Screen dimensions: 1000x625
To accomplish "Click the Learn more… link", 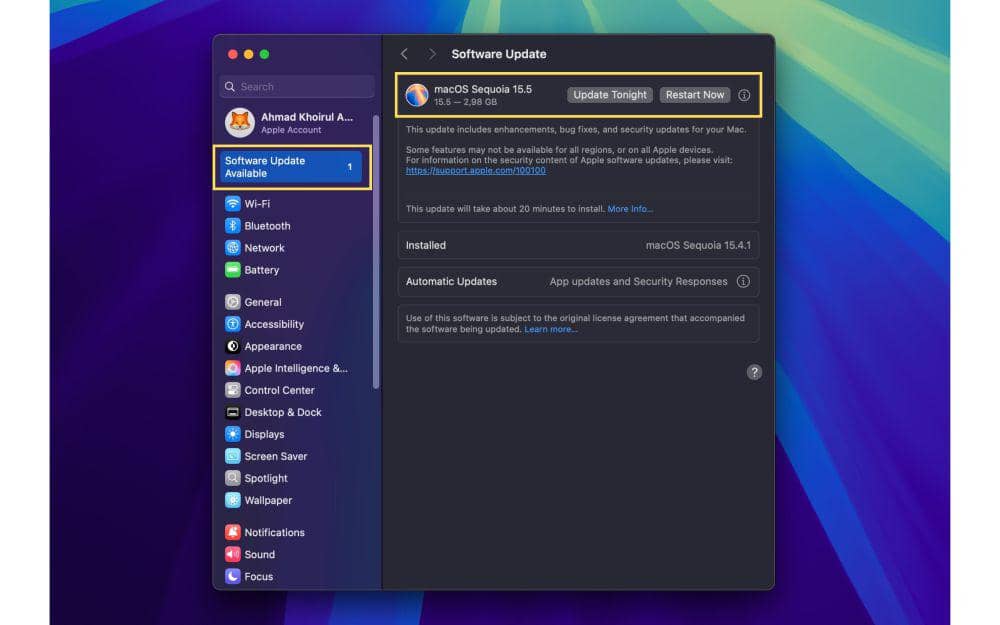I will point(551,329).
